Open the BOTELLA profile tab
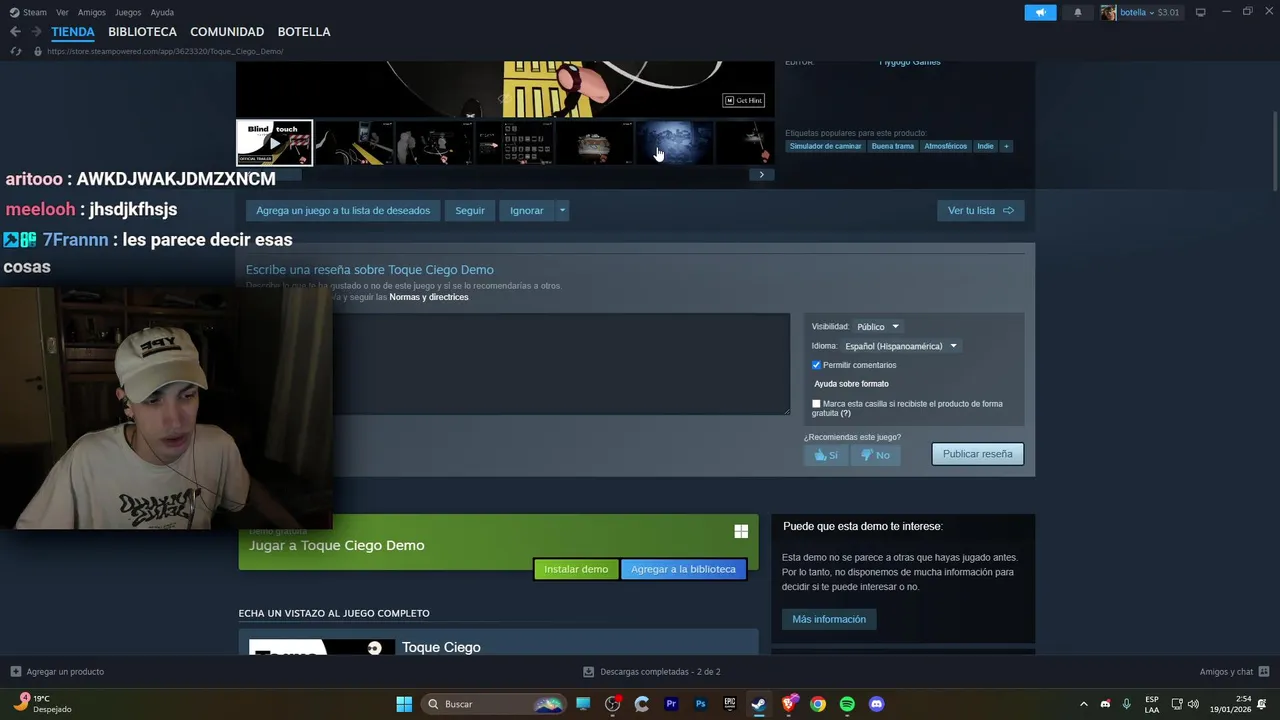This screenshot has width=1280, height=720. (304, 32)
